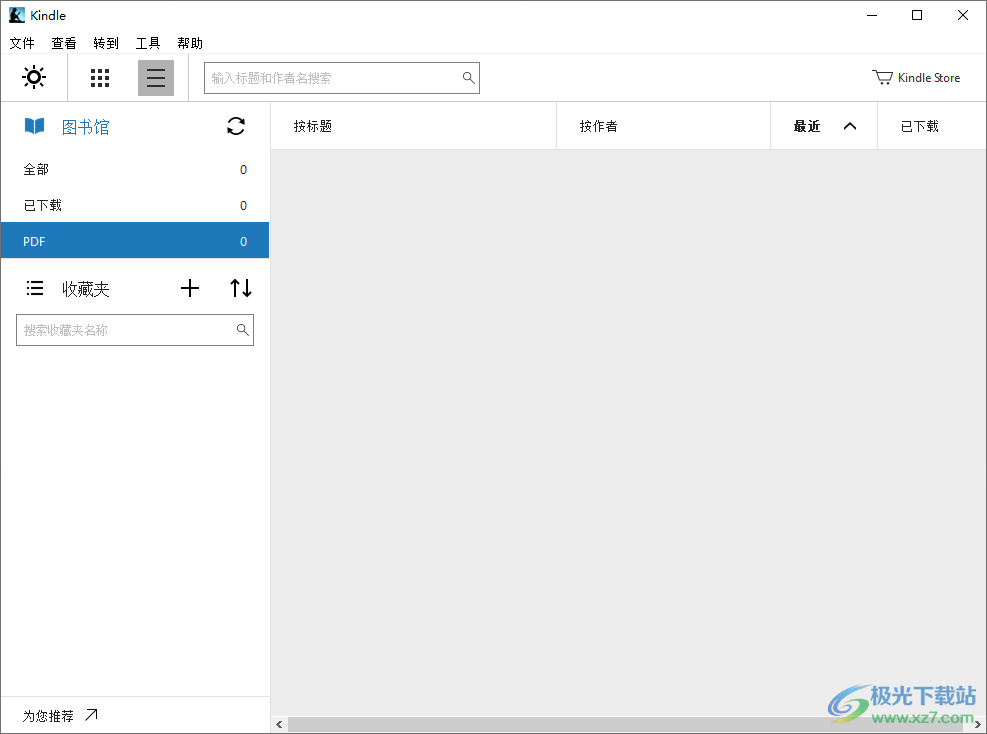Sort by title using 按标题
This screenshot has height=734, width=987.
pos(313,126)
